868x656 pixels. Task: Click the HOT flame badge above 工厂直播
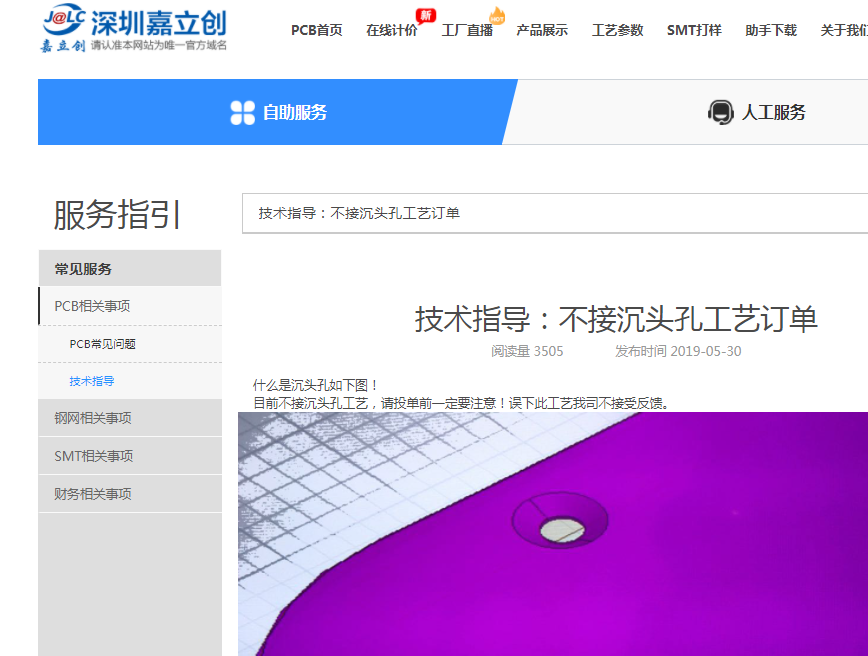497,15
